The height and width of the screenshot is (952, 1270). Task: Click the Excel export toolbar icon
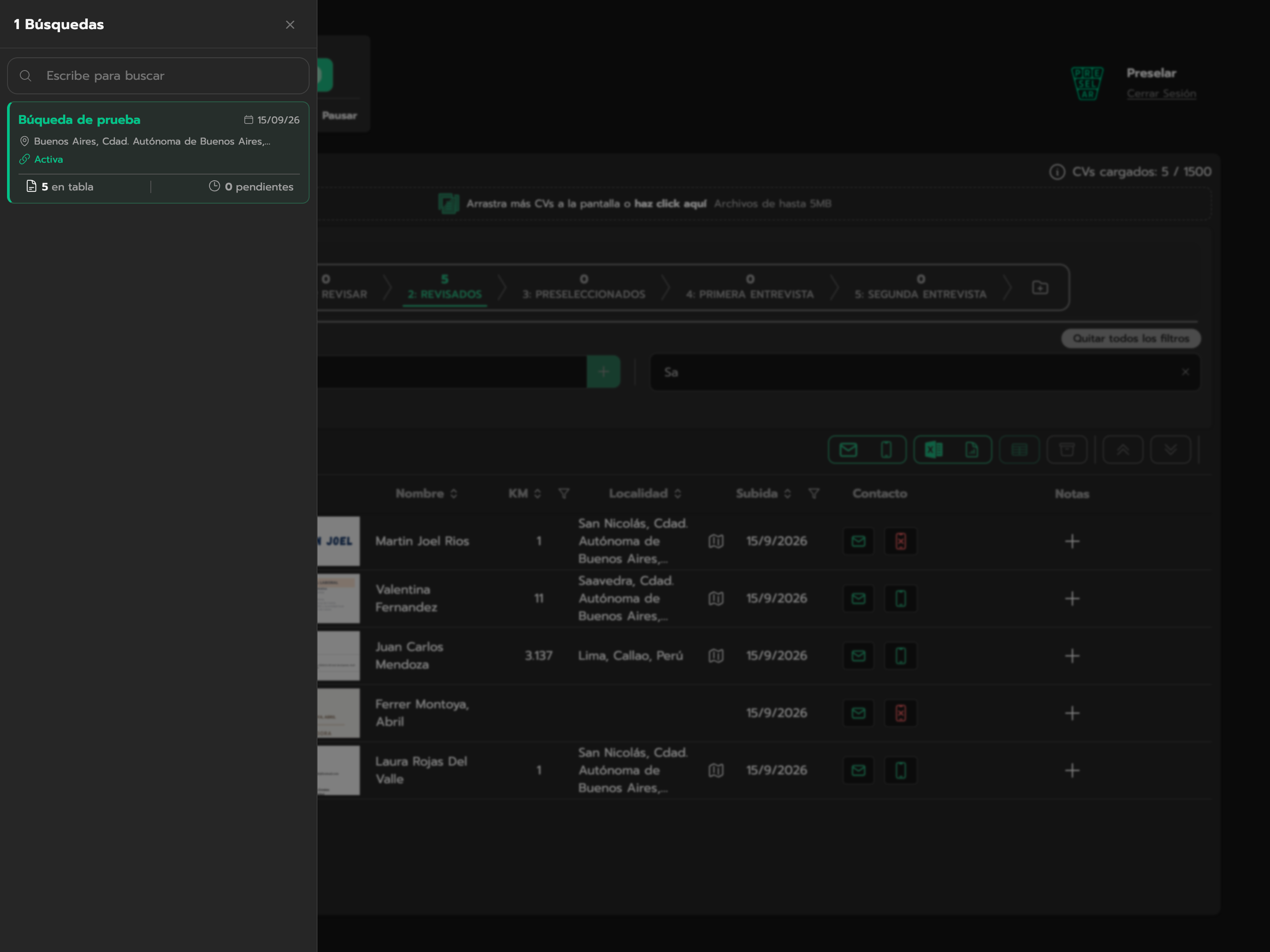click(934, 449)
